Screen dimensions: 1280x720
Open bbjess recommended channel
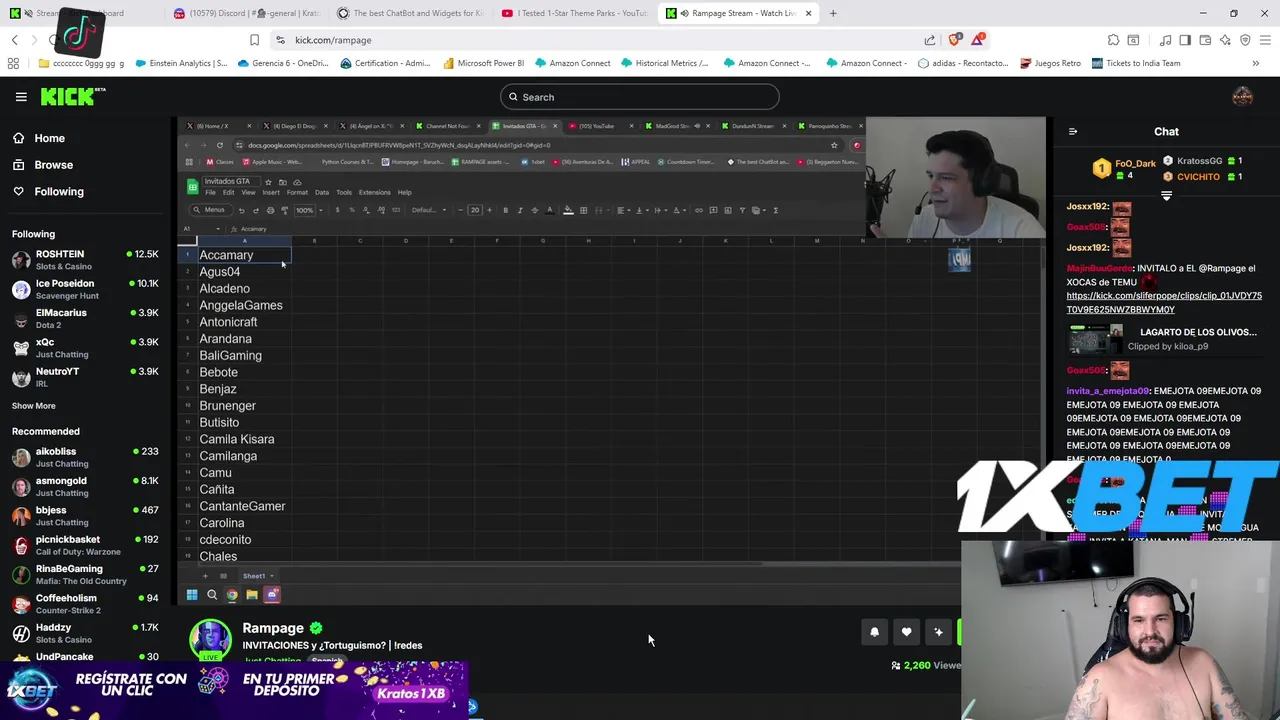click(86, 516)
